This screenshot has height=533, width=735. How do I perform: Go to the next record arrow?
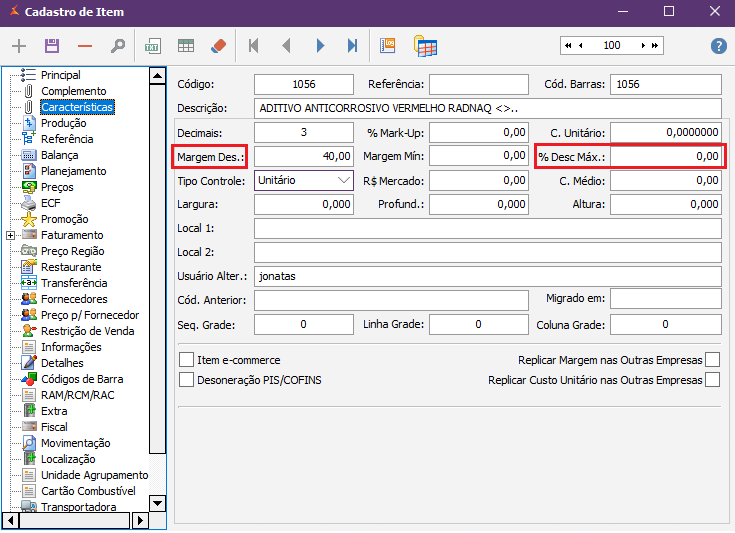320,46
